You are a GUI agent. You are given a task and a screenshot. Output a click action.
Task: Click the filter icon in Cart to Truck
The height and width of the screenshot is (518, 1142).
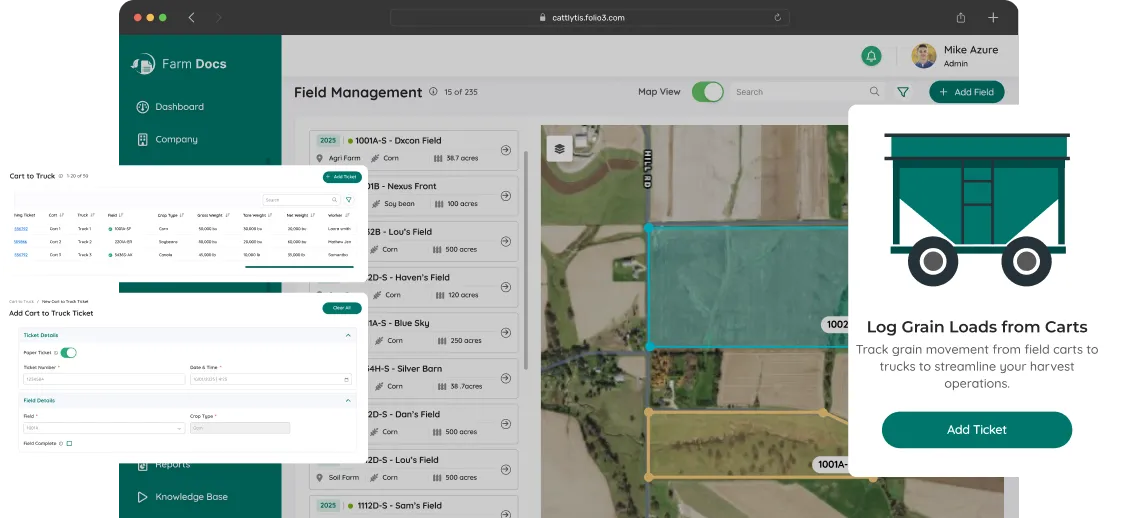click(x=348, y=200)
